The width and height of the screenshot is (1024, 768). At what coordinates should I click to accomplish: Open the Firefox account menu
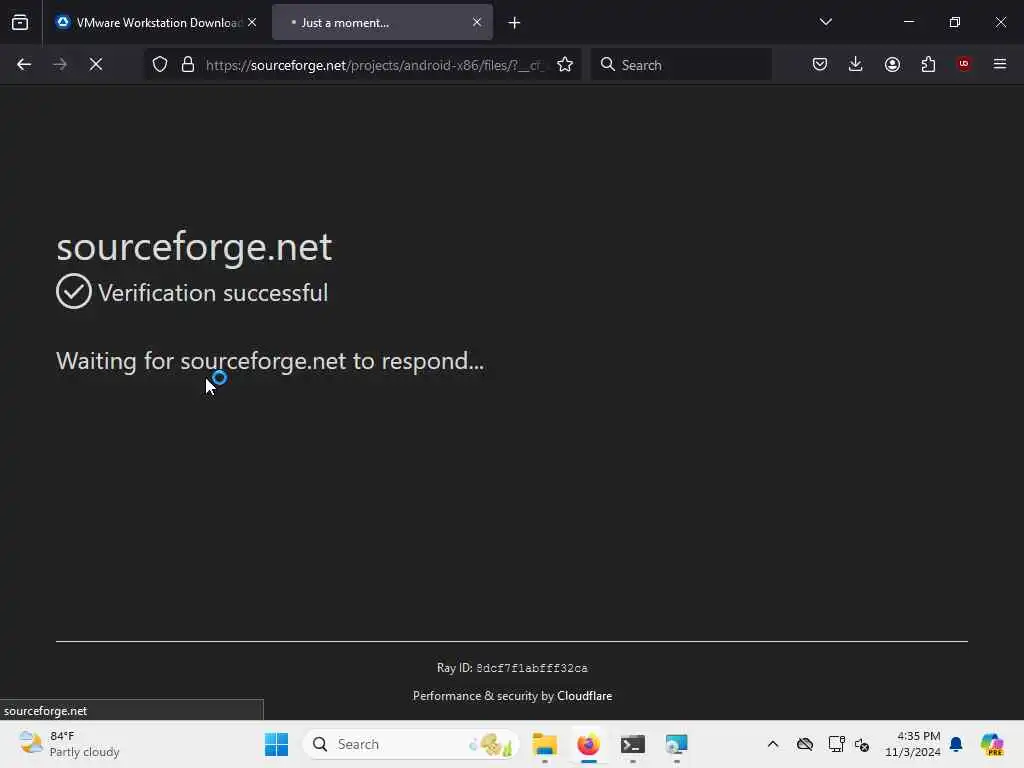coord(892,64)
